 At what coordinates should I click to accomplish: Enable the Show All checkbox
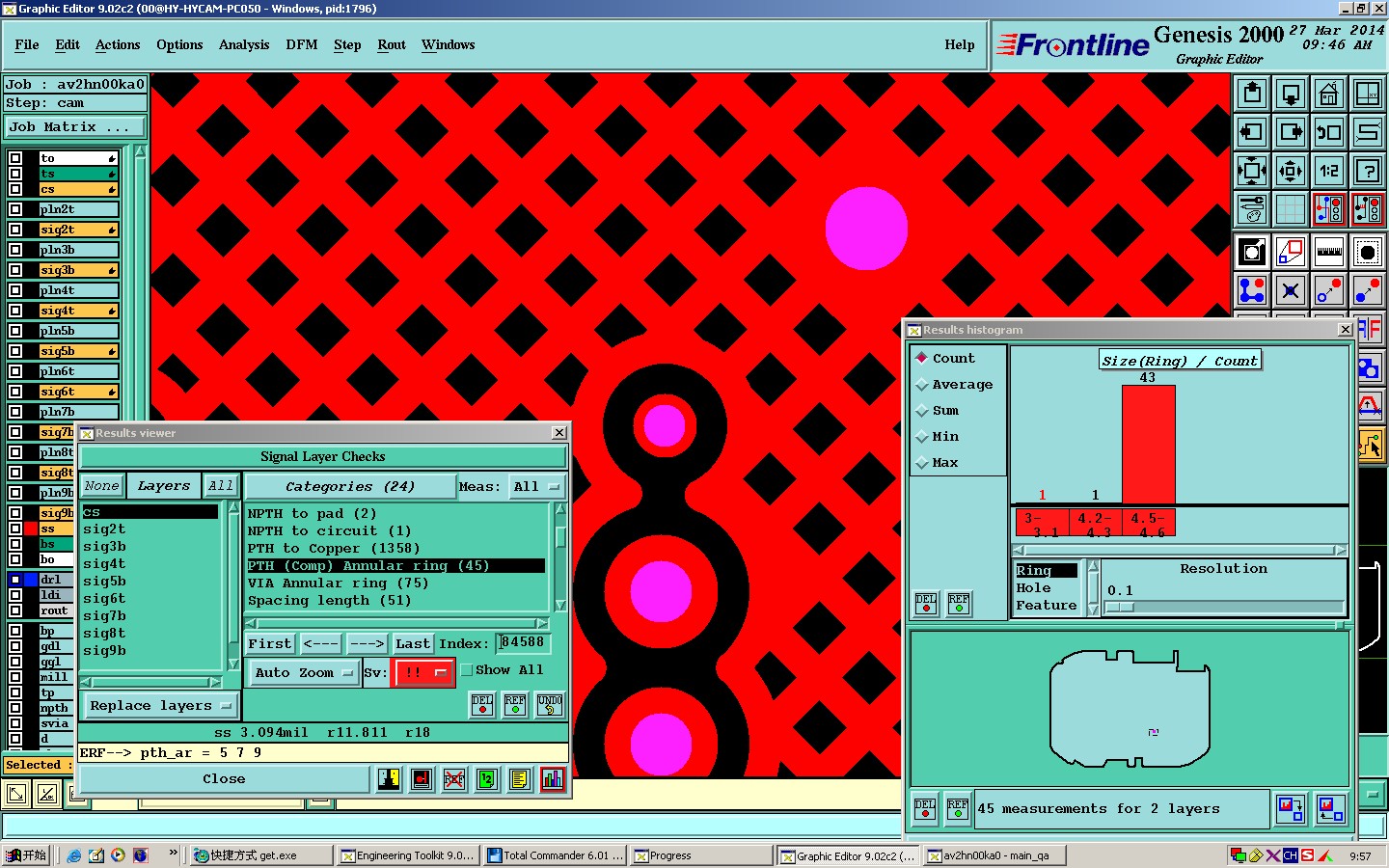coord(467,670)
